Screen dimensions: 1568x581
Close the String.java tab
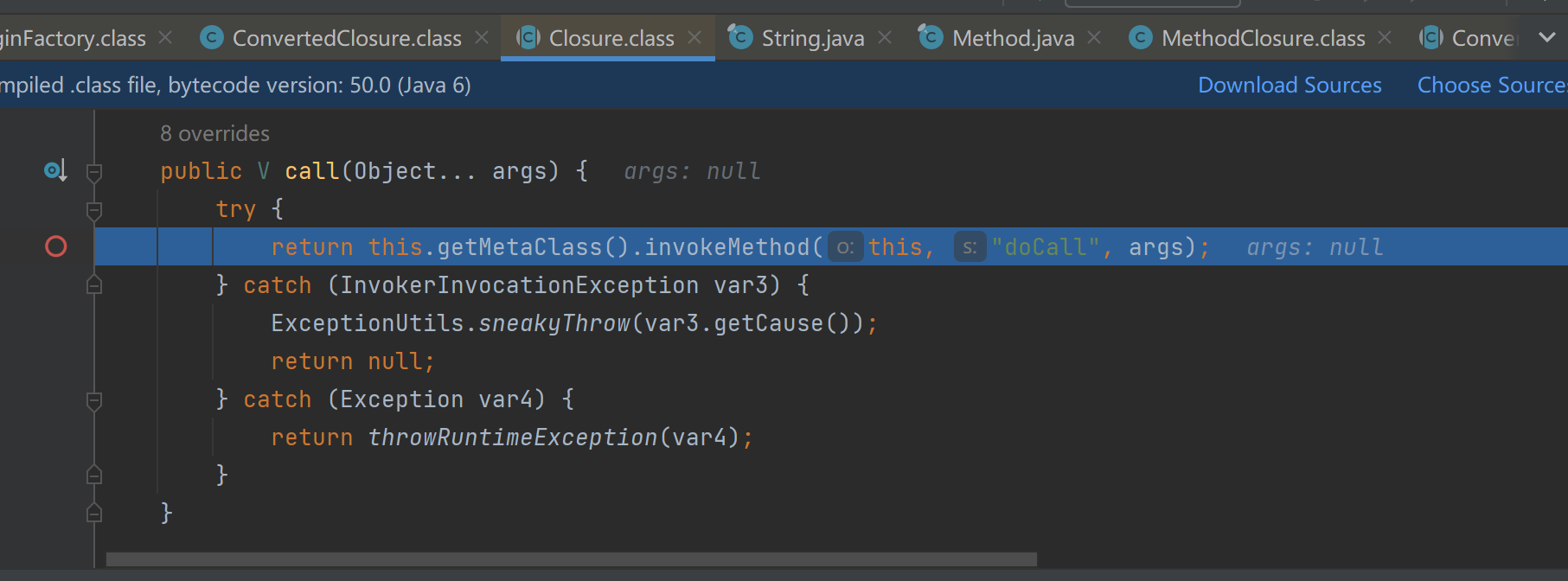(885, 38)
